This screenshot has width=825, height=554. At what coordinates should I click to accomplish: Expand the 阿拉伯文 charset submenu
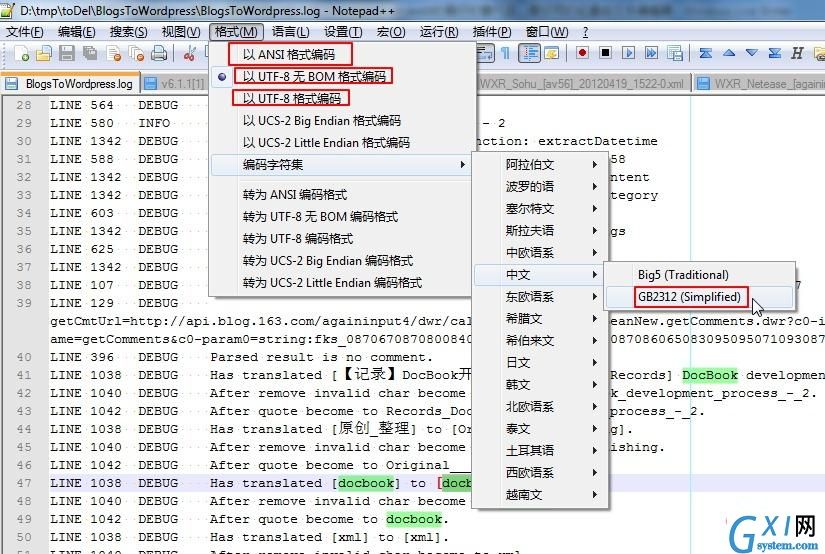[540, 165]
